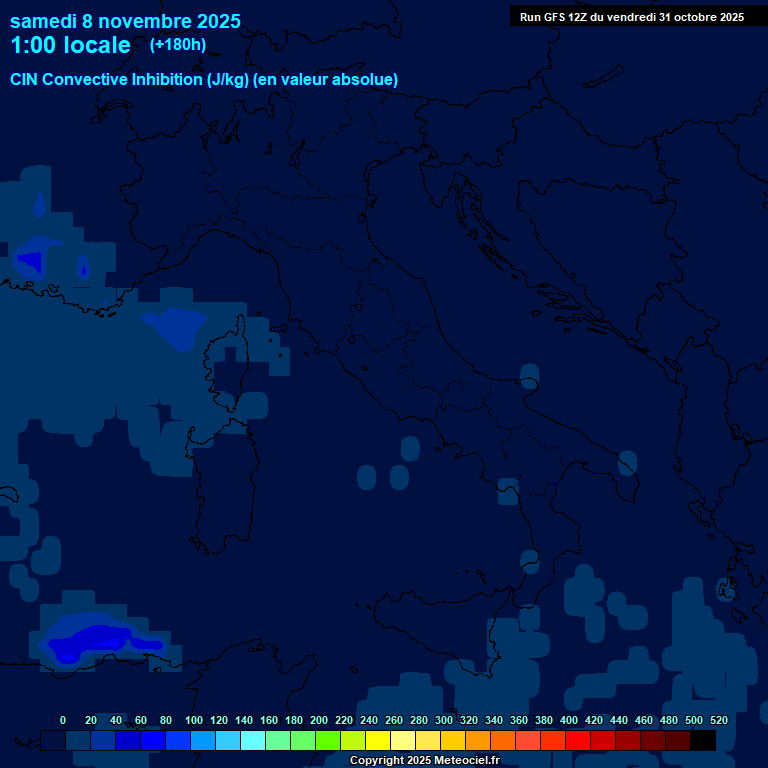Click the legend value label 520
768x768 pixels.
click(718, 720)
